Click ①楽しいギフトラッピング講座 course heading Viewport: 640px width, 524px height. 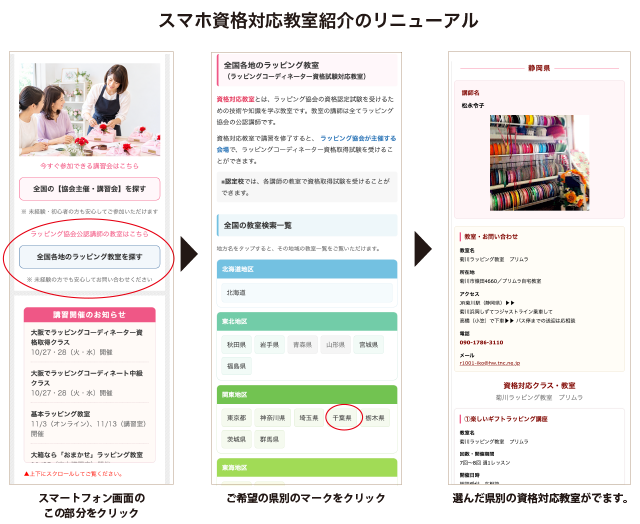(506, 419)
